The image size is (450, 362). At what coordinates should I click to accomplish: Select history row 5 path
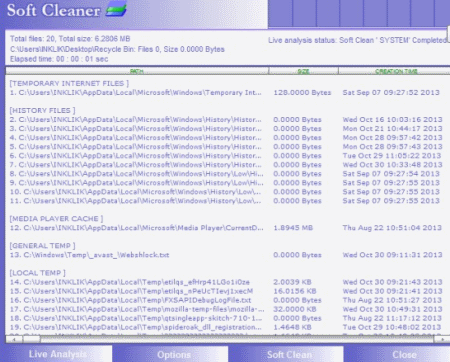(x=135, y=147)
